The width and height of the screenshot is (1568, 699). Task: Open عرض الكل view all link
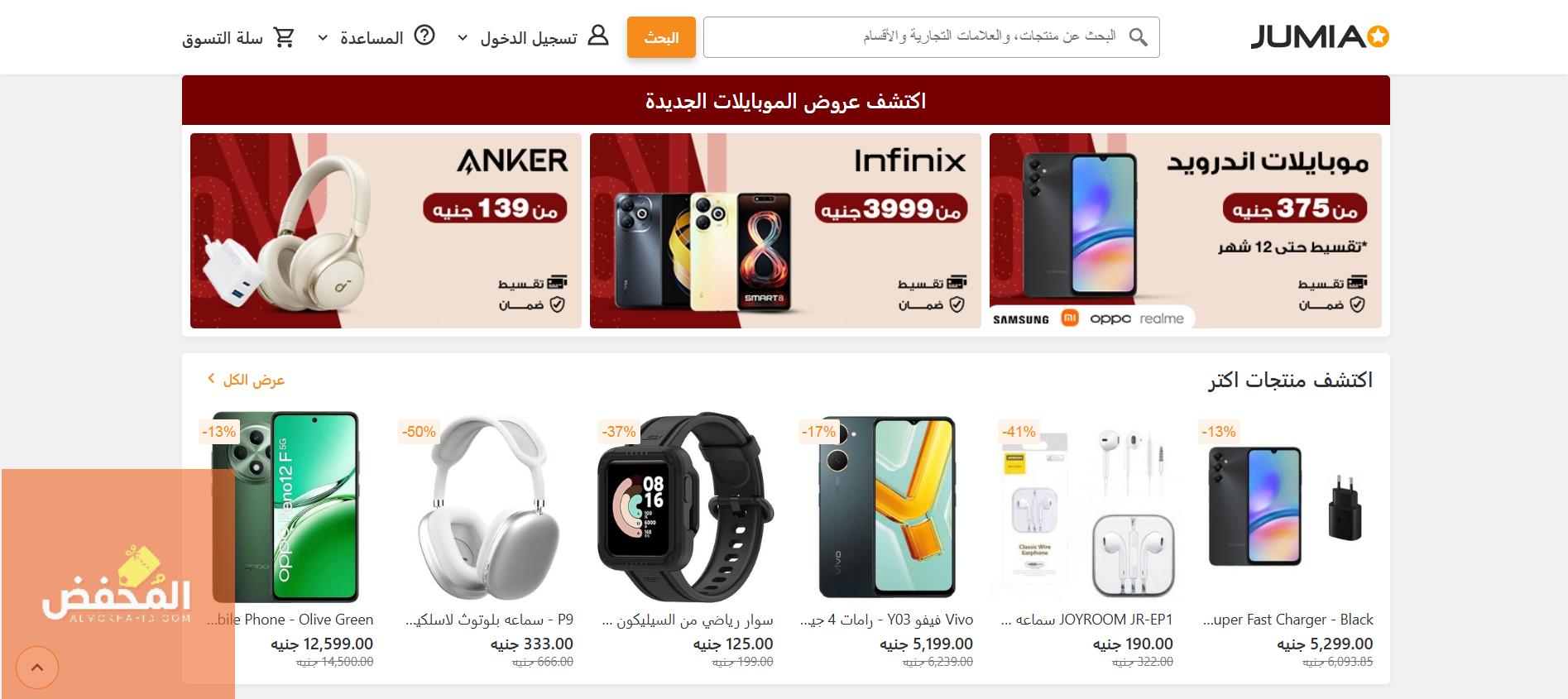tap(254, 380)
